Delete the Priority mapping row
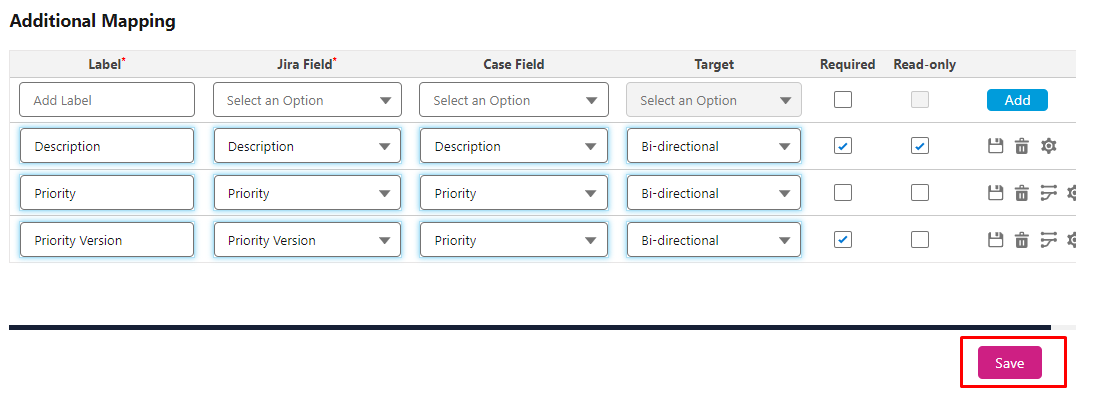 tap(1022, 193)
